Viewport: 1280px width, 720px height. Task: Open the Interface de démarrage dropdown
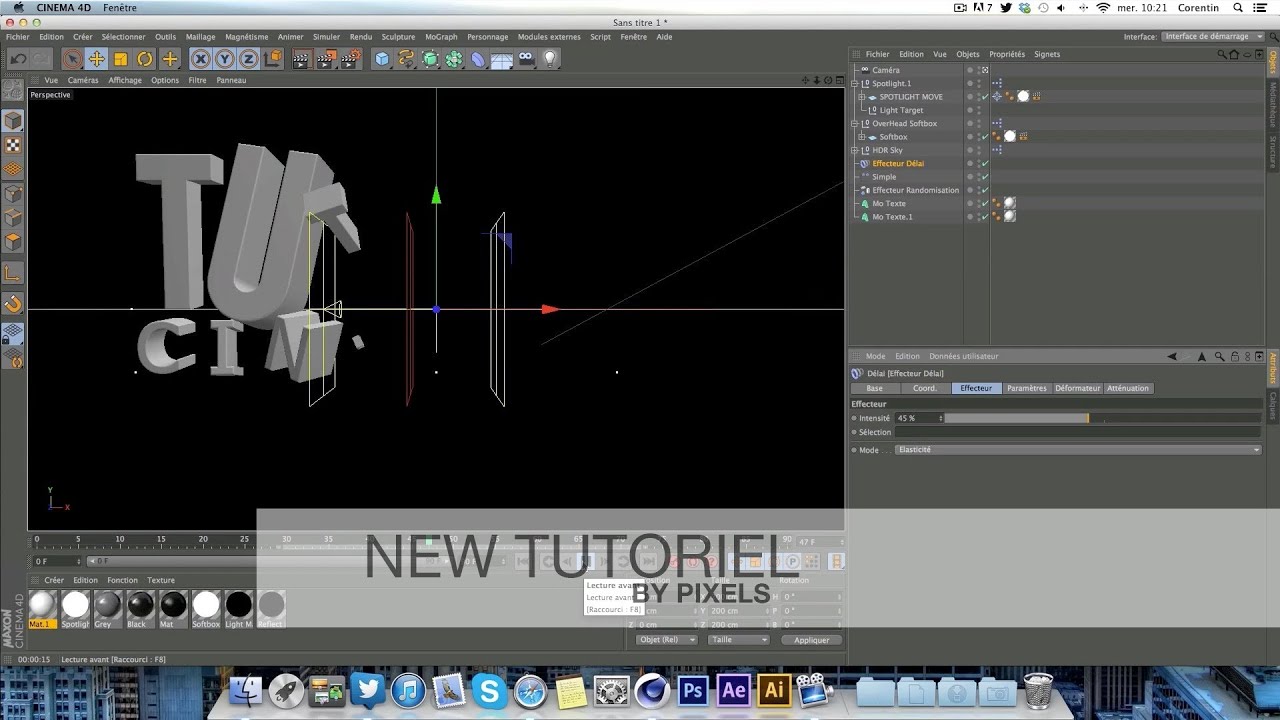coord(1212,37)
